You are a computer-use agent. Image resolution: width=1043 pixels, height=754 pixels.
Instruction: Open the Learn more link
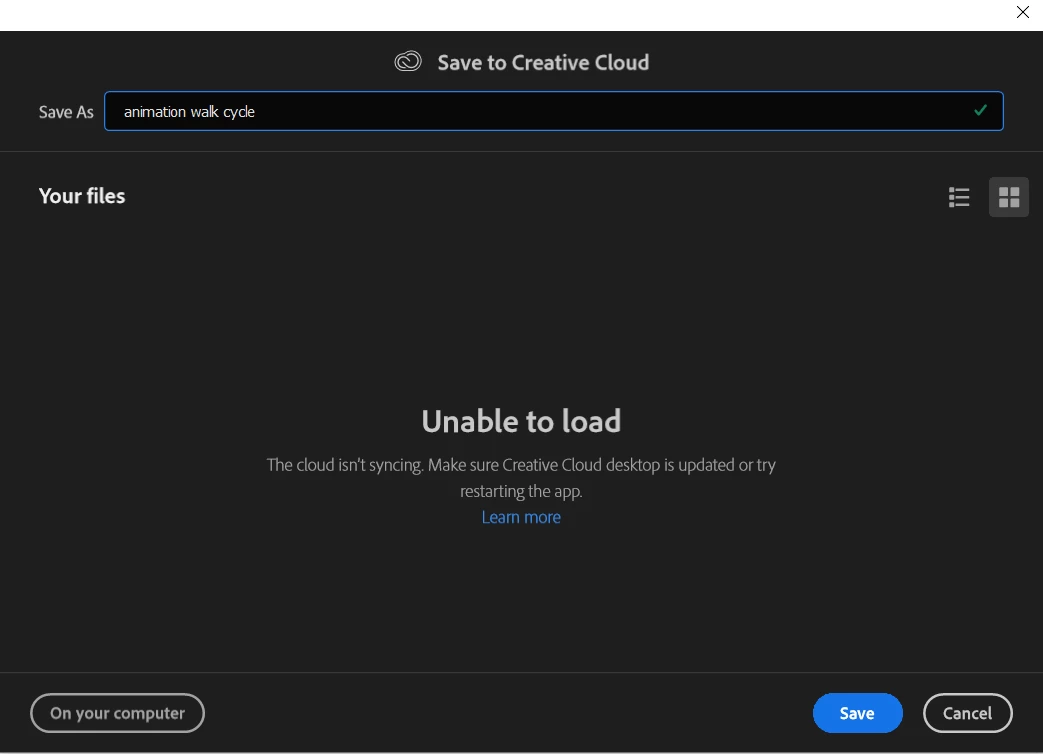tap(521, 517)
